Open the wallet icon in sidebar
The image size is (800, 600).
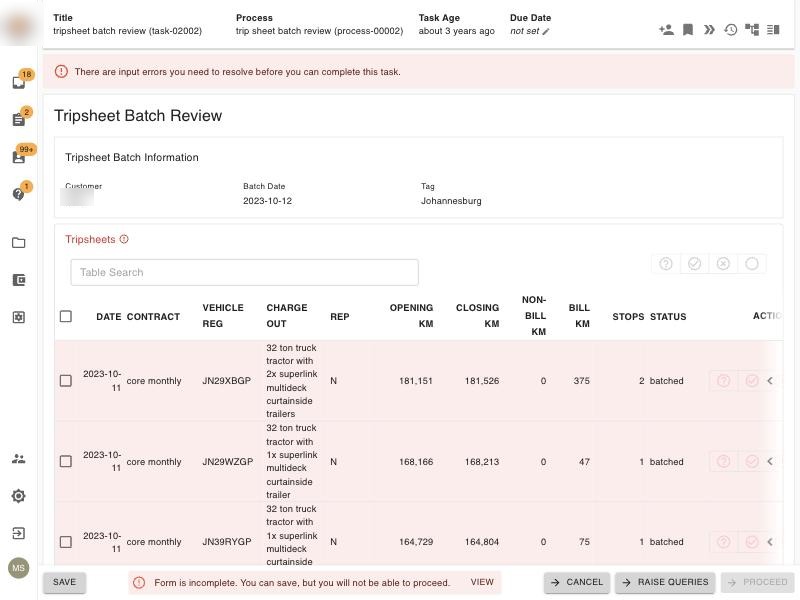(19, 280)
